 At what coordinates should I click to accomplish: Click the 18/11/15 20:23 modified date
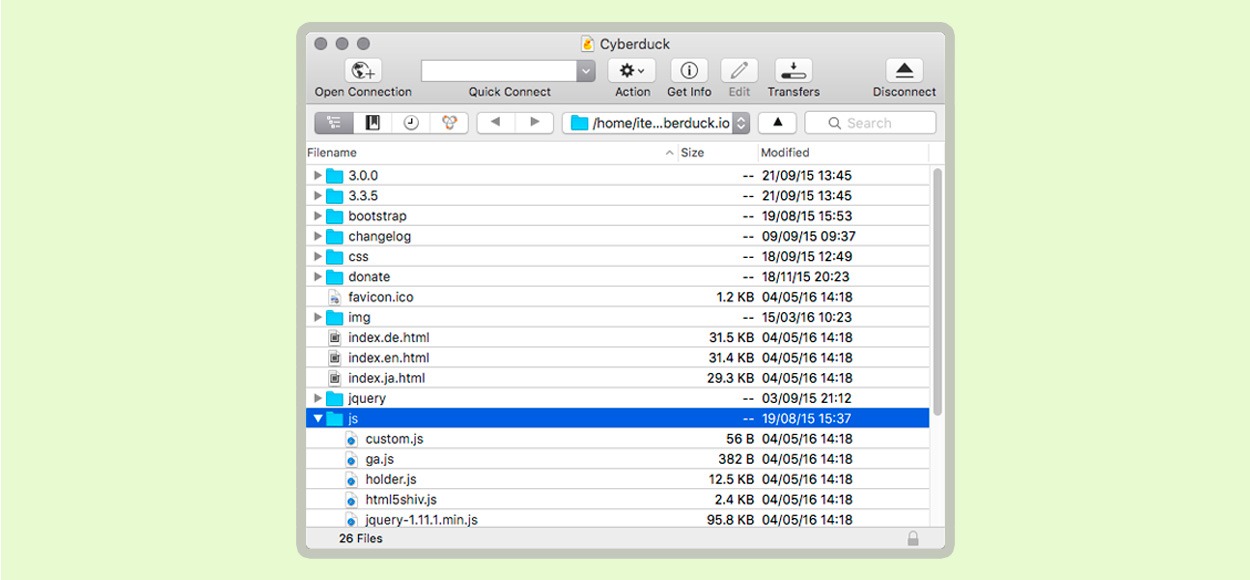[806, 277]
